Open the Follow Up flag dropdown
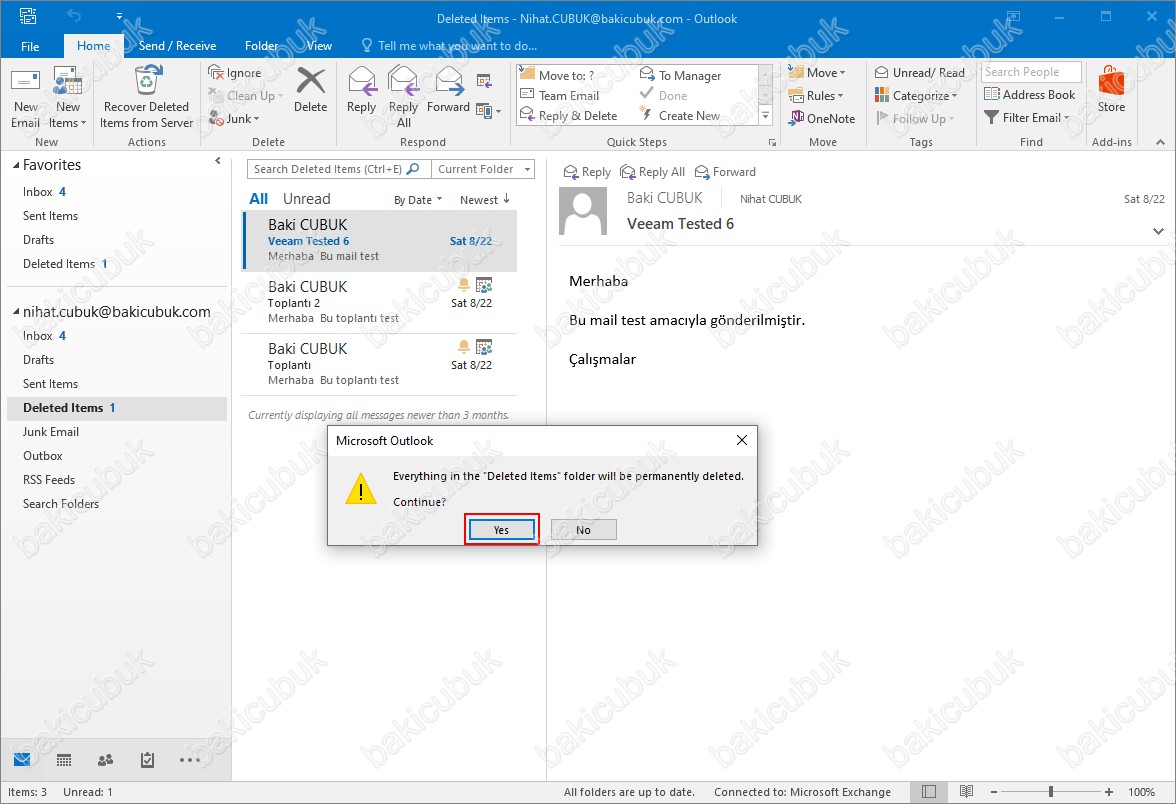 pyautogui.click(x=915, y=118)
